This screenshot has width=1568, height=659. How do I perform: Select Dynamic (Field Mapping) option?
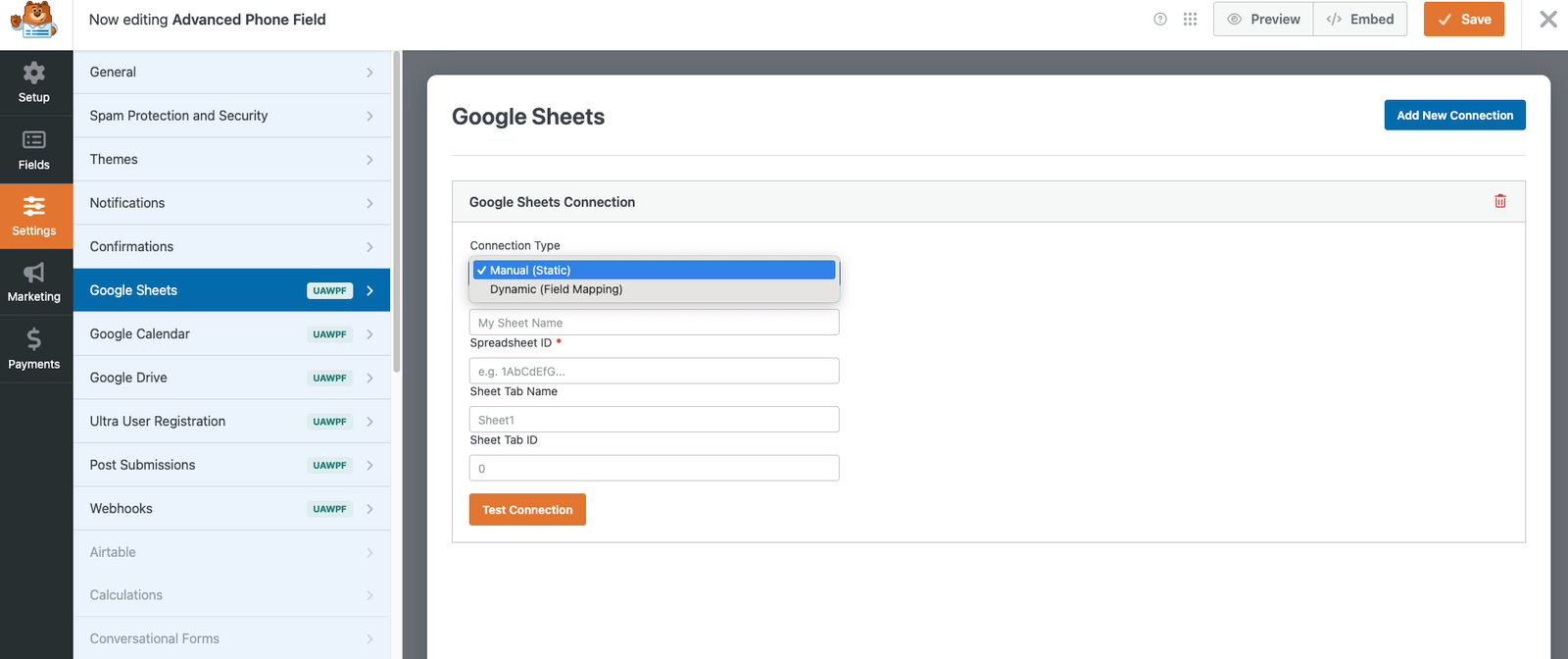coord(556,289)
